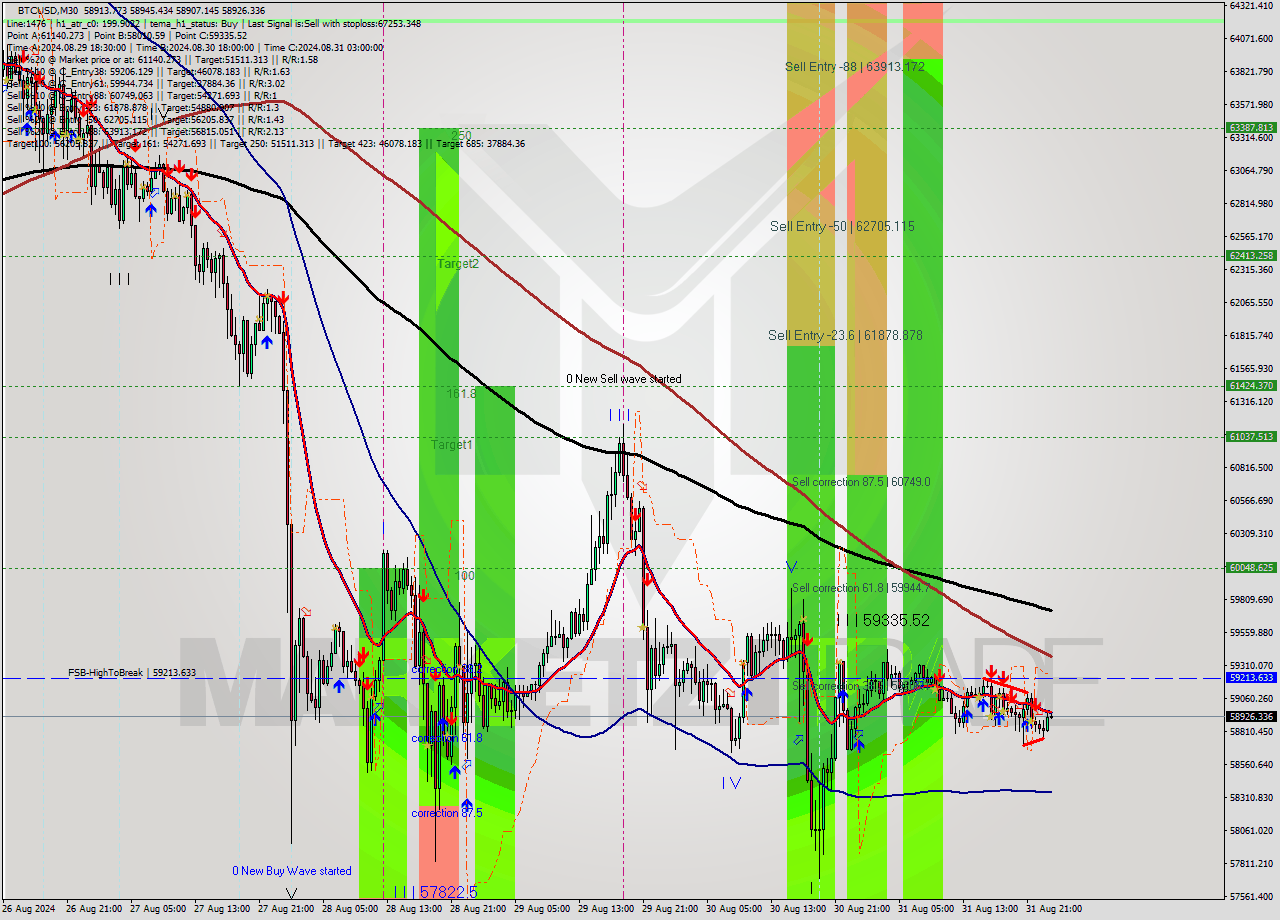
Task: Click the 59809.690 price axis value
Action: (x=1250, y=600)
